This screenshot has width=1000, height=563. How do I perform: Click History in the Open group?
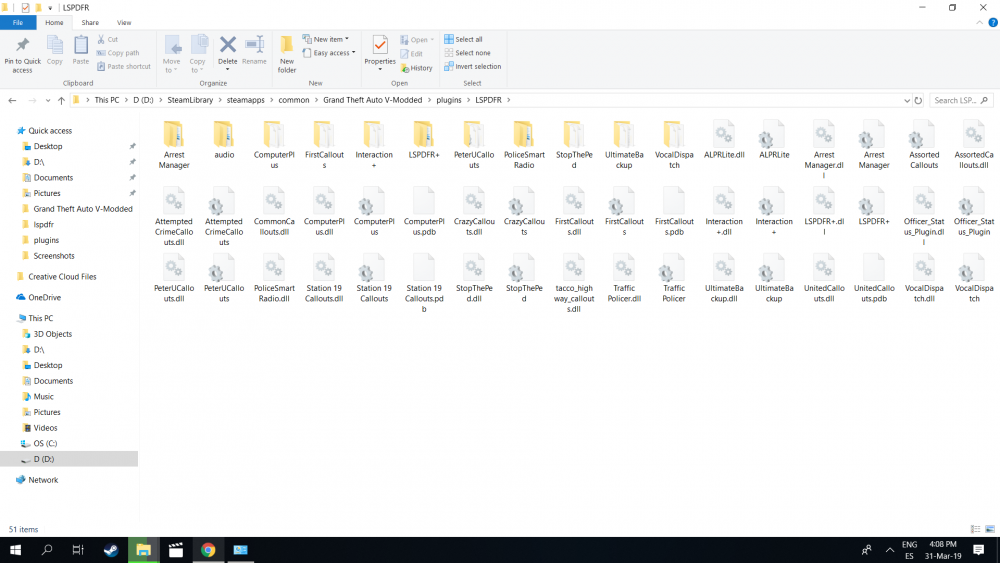pyautogui.click(x=416, y=68)
